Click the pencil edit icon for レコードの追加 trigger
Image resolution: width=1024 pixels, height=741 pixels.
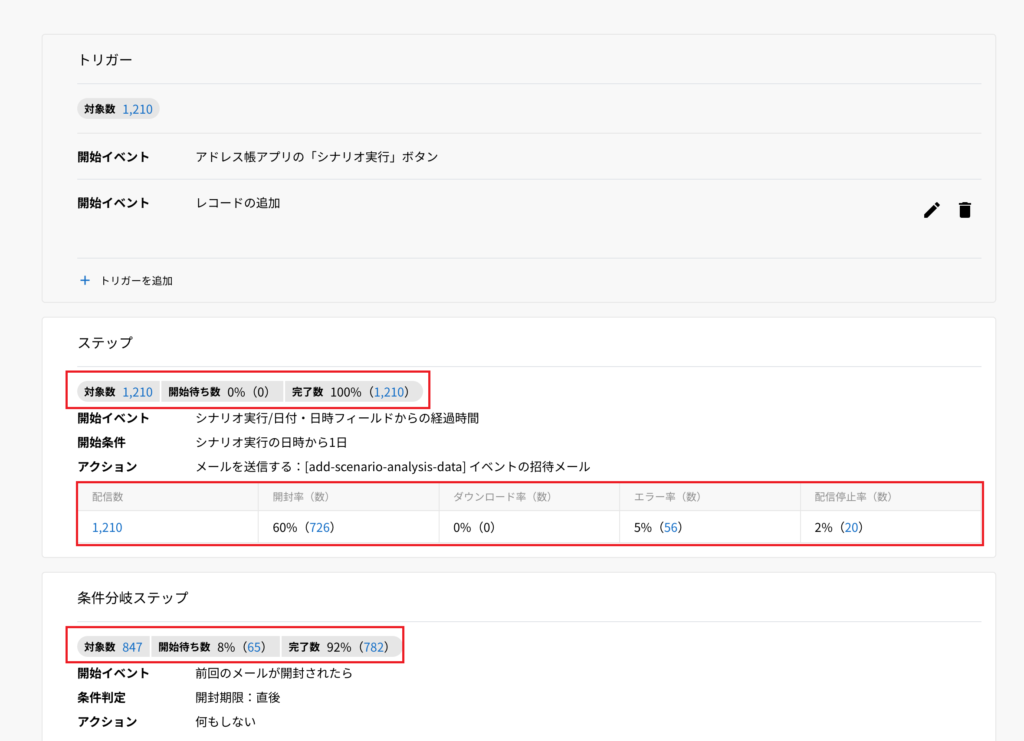point(931,210)
